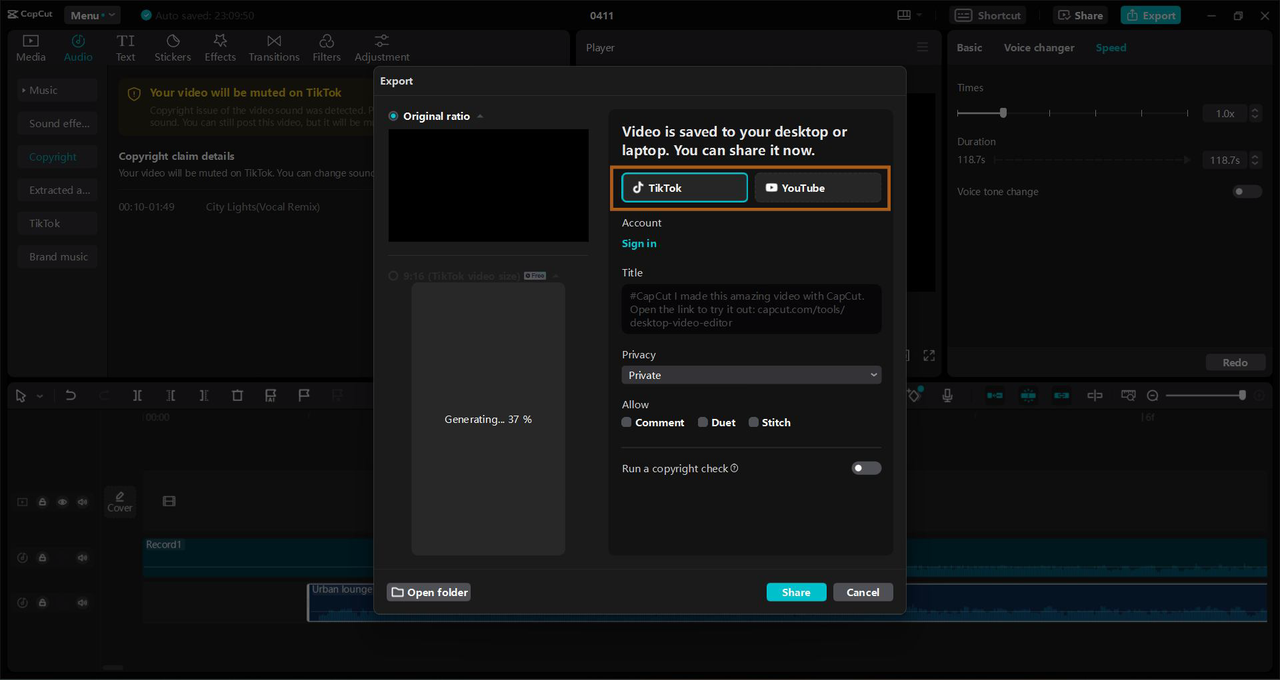Image resolution: width=1280 pixels, height=680 pixels.
Task: Open the Audio tab
Action: click(x=78, y=48)
